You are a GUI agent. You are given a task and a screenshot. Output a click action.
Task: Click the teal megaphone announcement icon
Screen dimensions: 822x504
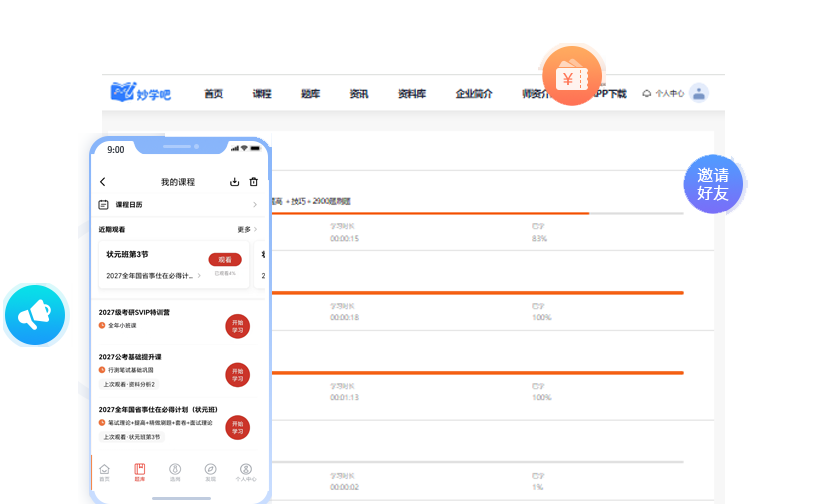tap(35, 315)
